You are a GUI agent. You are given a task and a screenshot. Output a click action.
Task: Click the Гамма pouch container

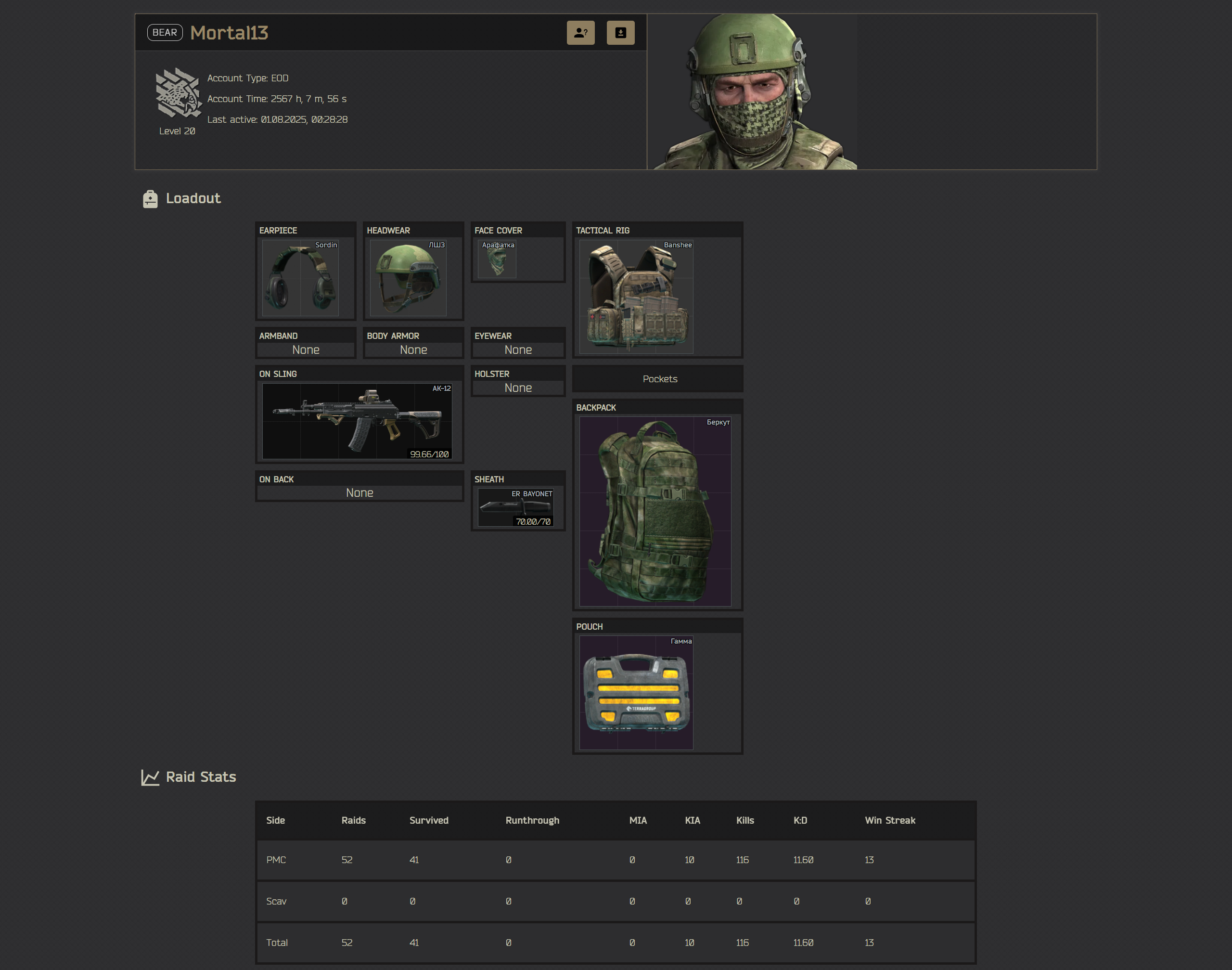[x=636, y=692]
